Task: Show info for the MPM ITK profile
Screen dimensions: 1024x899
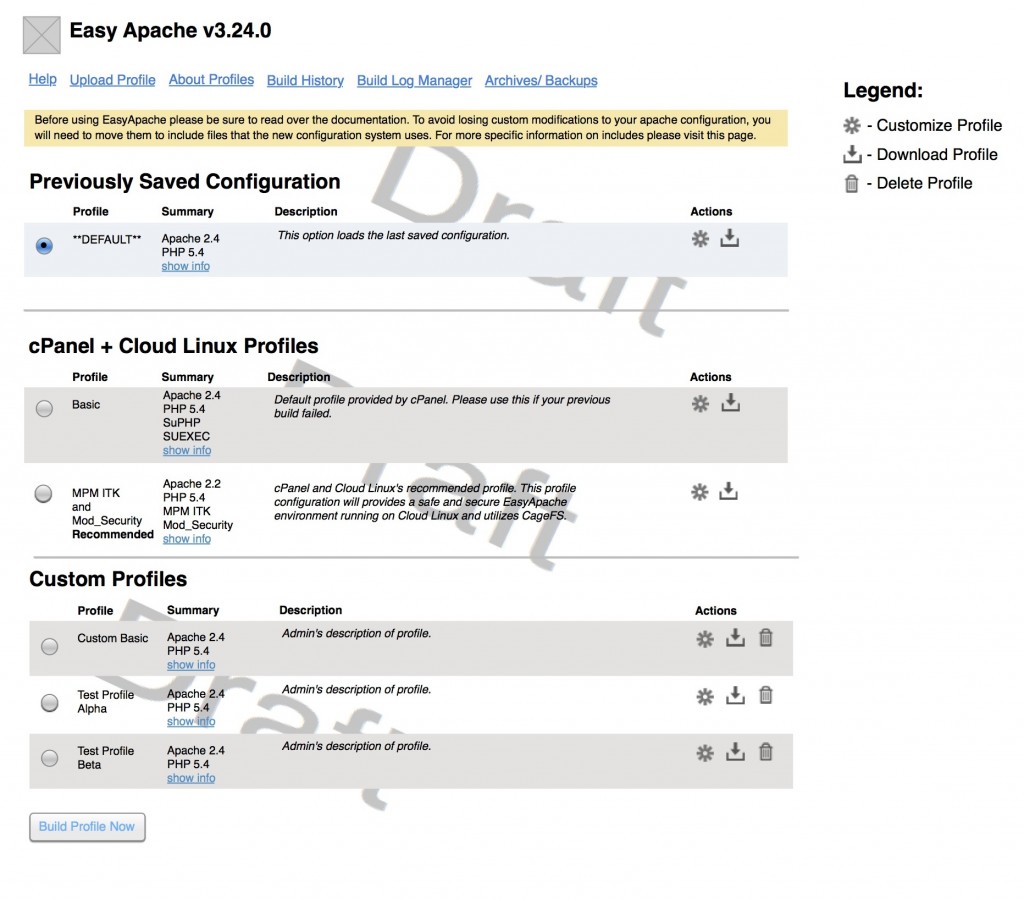Action: pyautogui.click(x=186, y=538)
